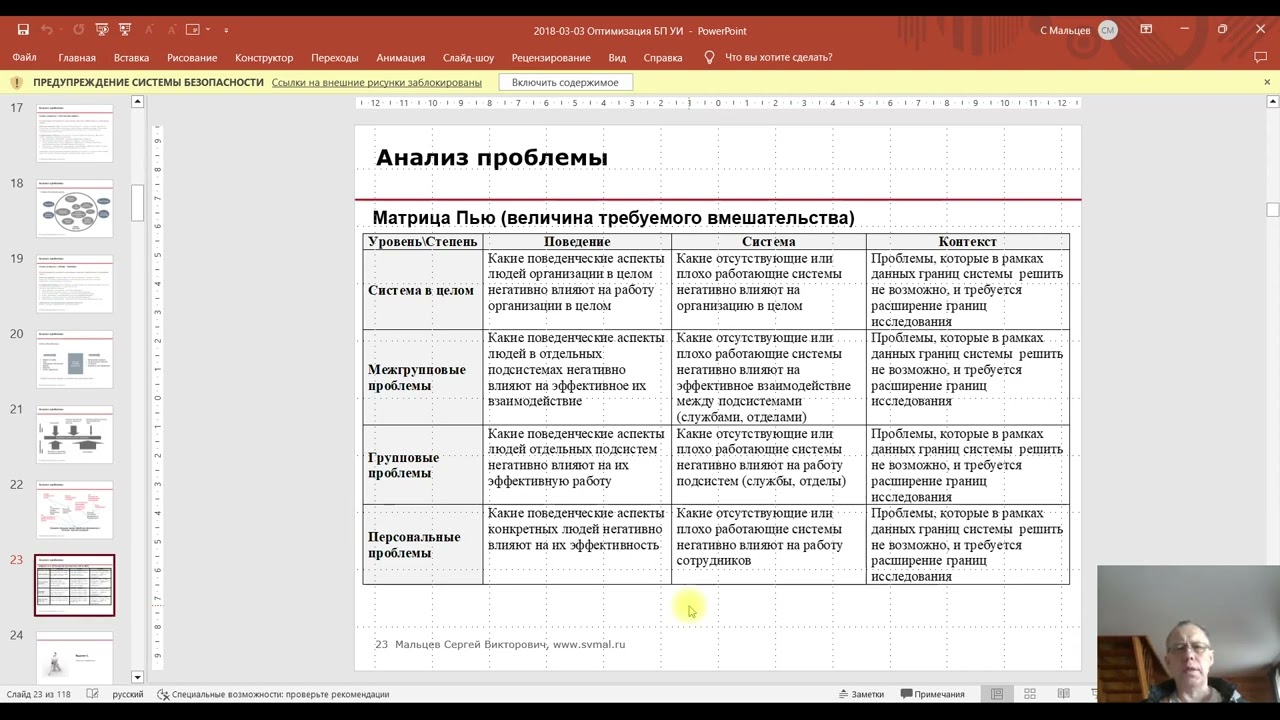Click the 'Поведение' column header
The width and height of the screenshot is (1280, 720).
[577, 242]
